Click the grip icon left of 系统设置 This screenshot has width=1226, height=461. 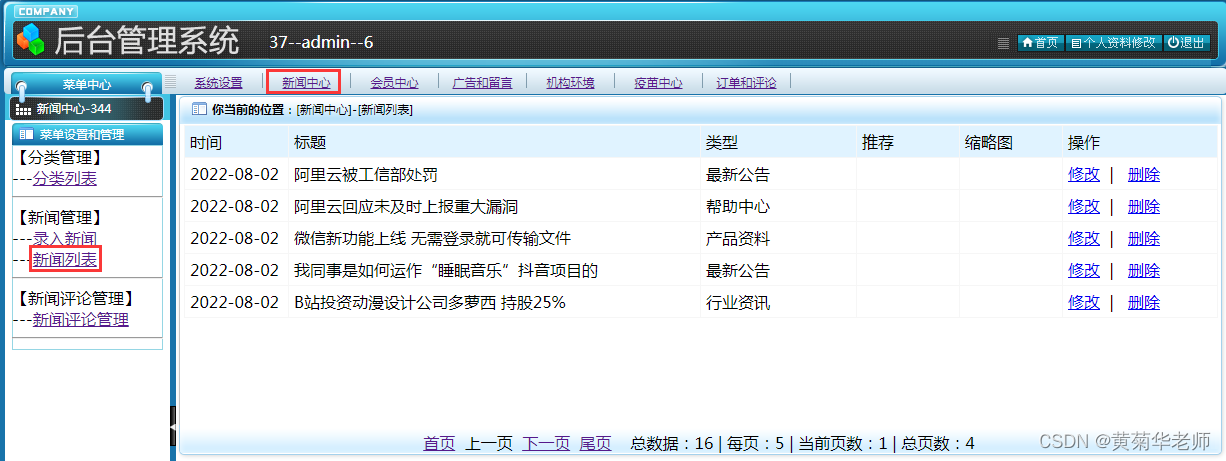170,82
